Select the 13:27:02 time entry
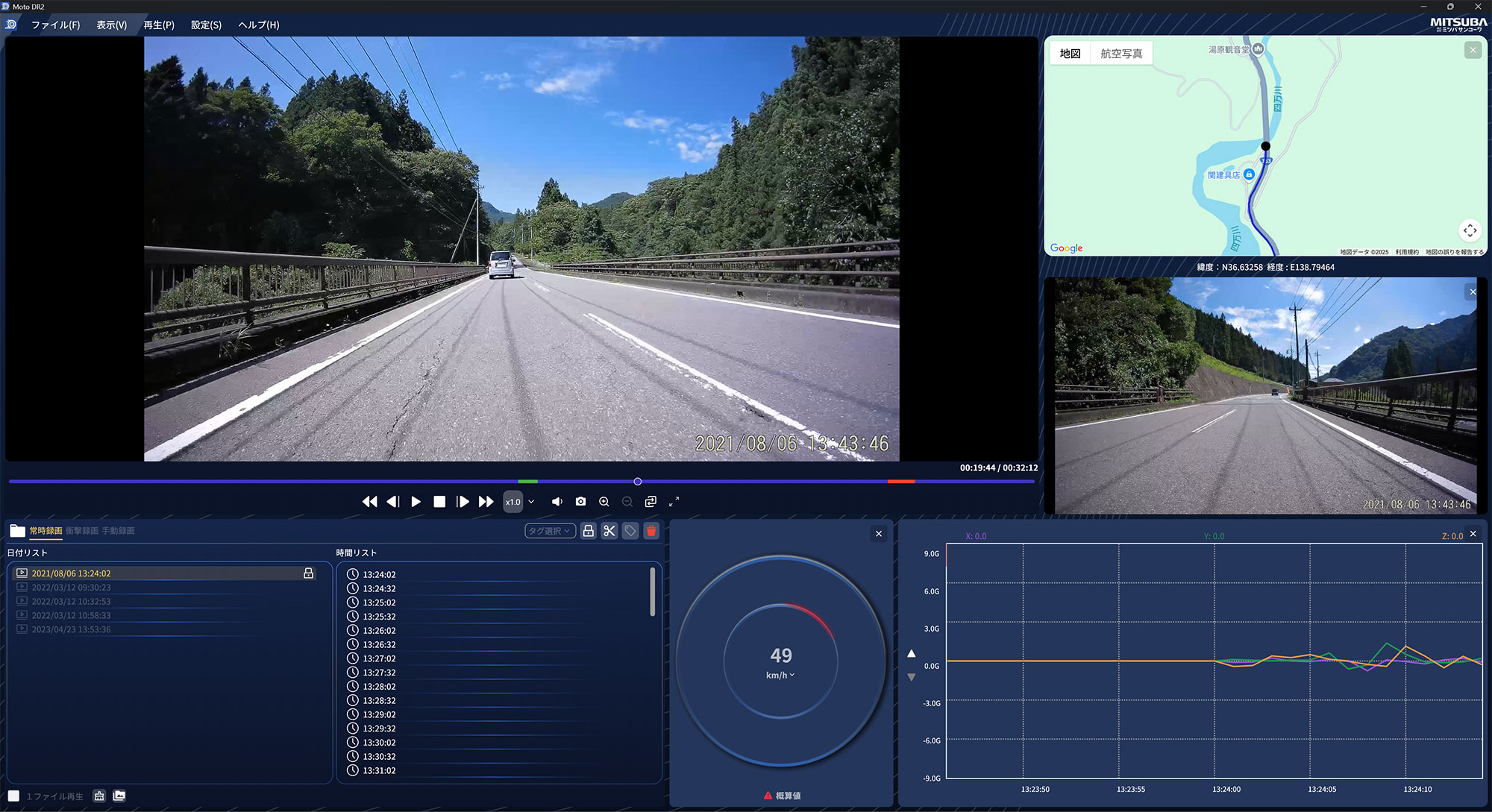 coord(379,658)
